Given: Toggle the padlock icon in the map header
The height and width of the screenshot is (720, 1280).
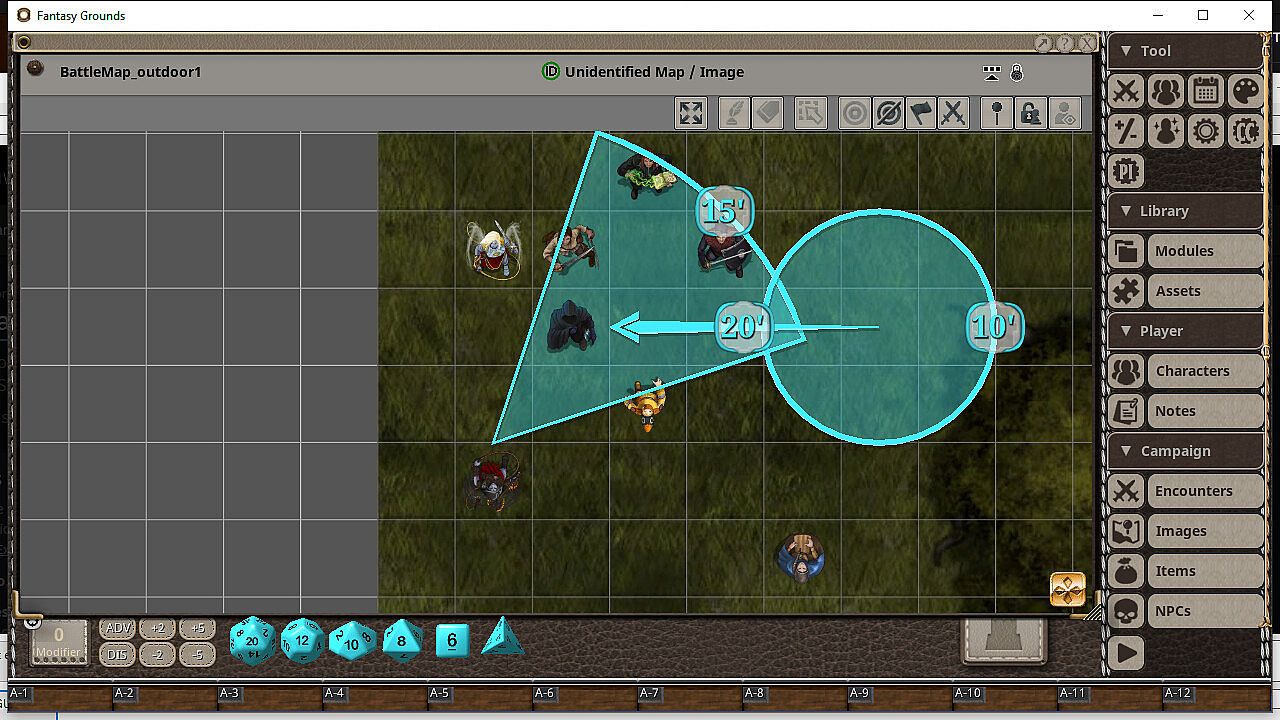Looking at the screenshot, I should point(1017,72).
